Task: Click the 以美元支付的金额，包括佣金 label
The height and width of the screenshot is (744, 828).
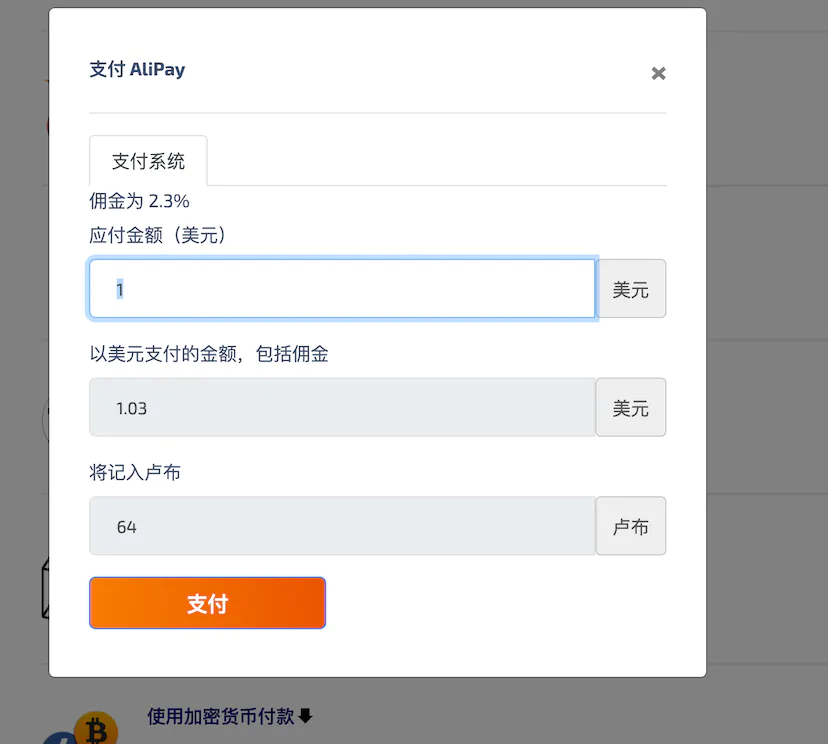Action: (209, 354)
